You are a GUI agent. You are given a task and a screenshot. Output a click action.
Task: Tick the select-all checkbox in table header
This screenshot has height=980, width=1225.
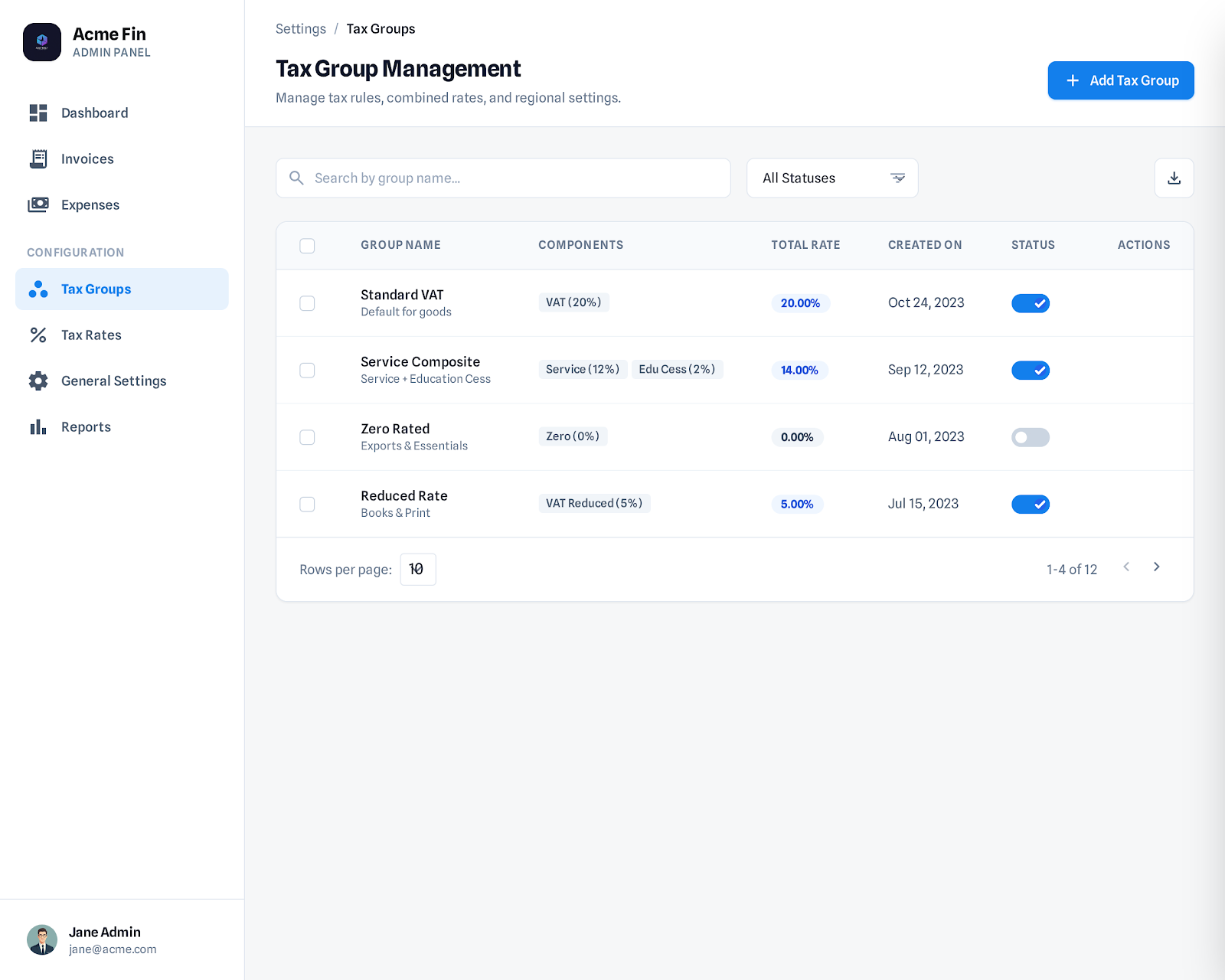[x=307, y=246]
